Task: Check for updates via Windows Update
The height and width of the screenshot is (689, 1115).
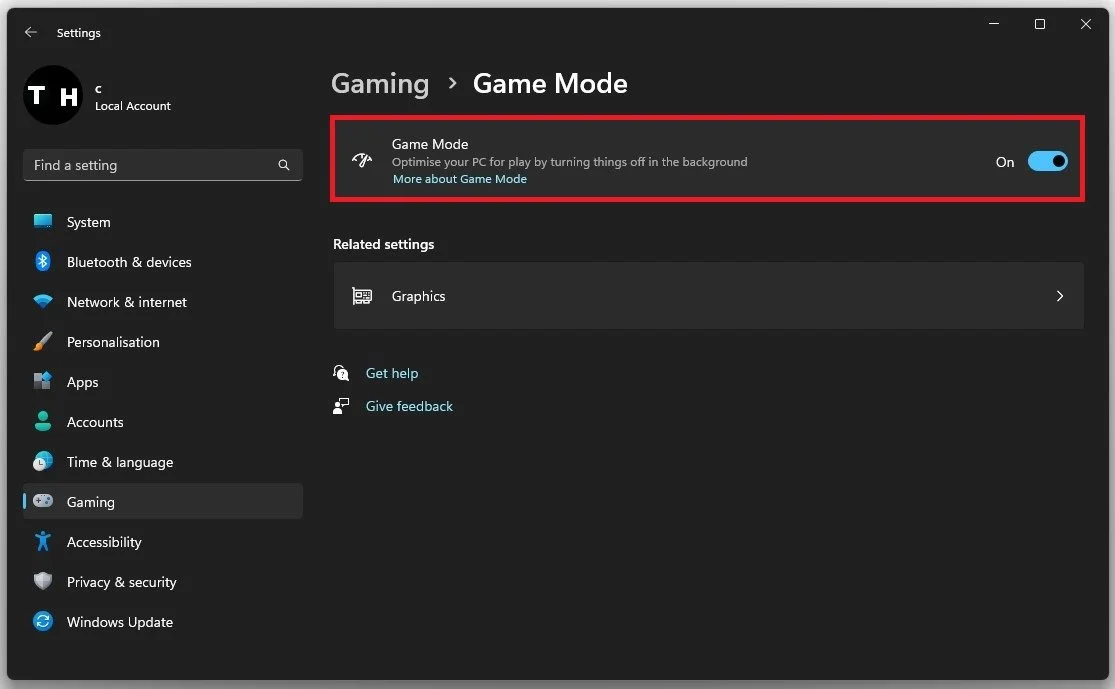Action: (119, 621)
